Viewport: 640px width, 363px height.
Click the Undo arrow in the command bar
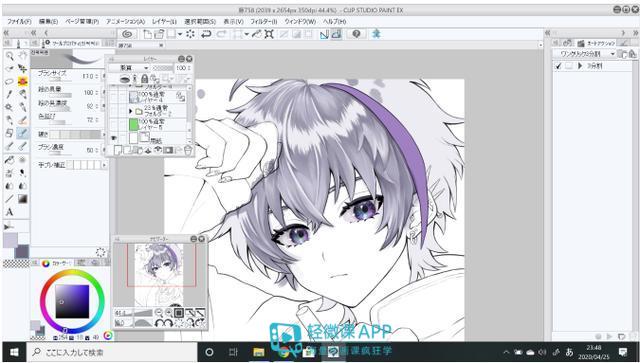point(206,34)
